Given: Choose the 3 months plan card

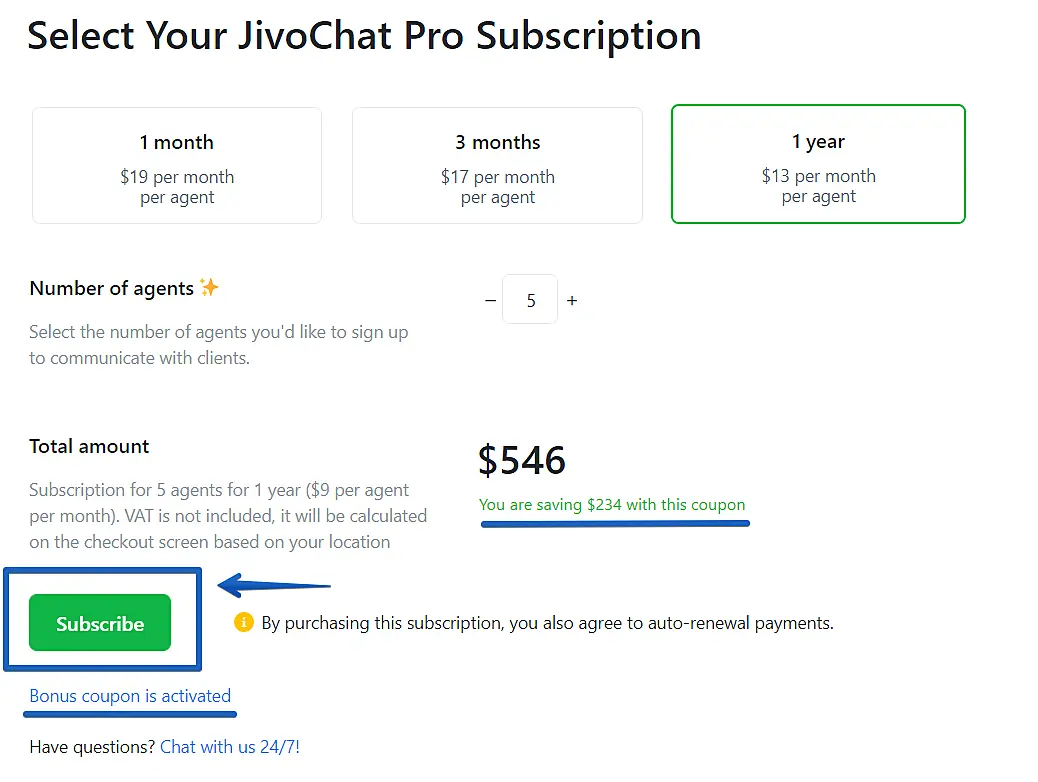Looking at the screenshot, I should pos(497,165).
